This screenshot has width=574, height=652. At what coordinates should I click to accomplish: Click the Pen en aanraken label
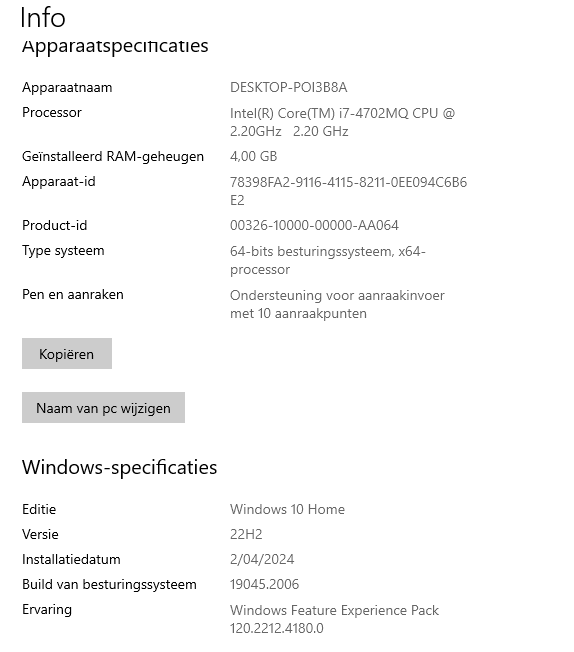click(73, 294)
